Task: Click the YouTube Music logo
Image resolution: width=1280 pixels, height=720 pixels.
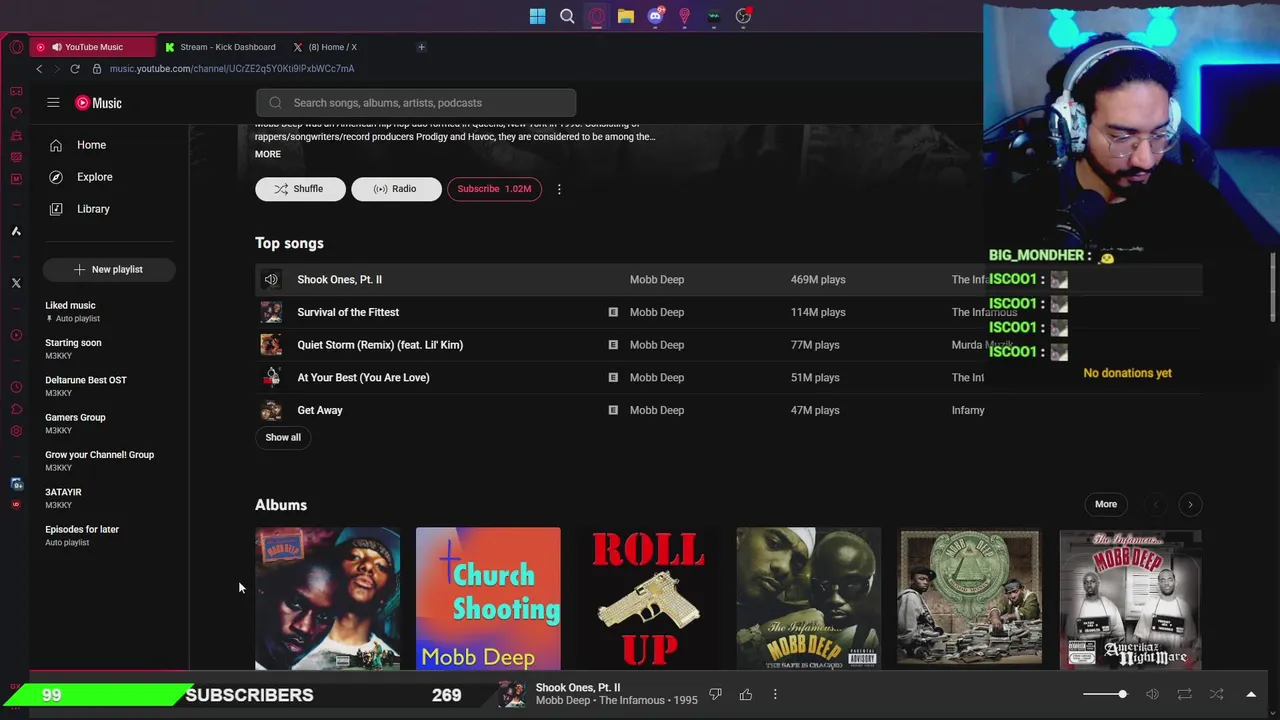Action: 98,103
